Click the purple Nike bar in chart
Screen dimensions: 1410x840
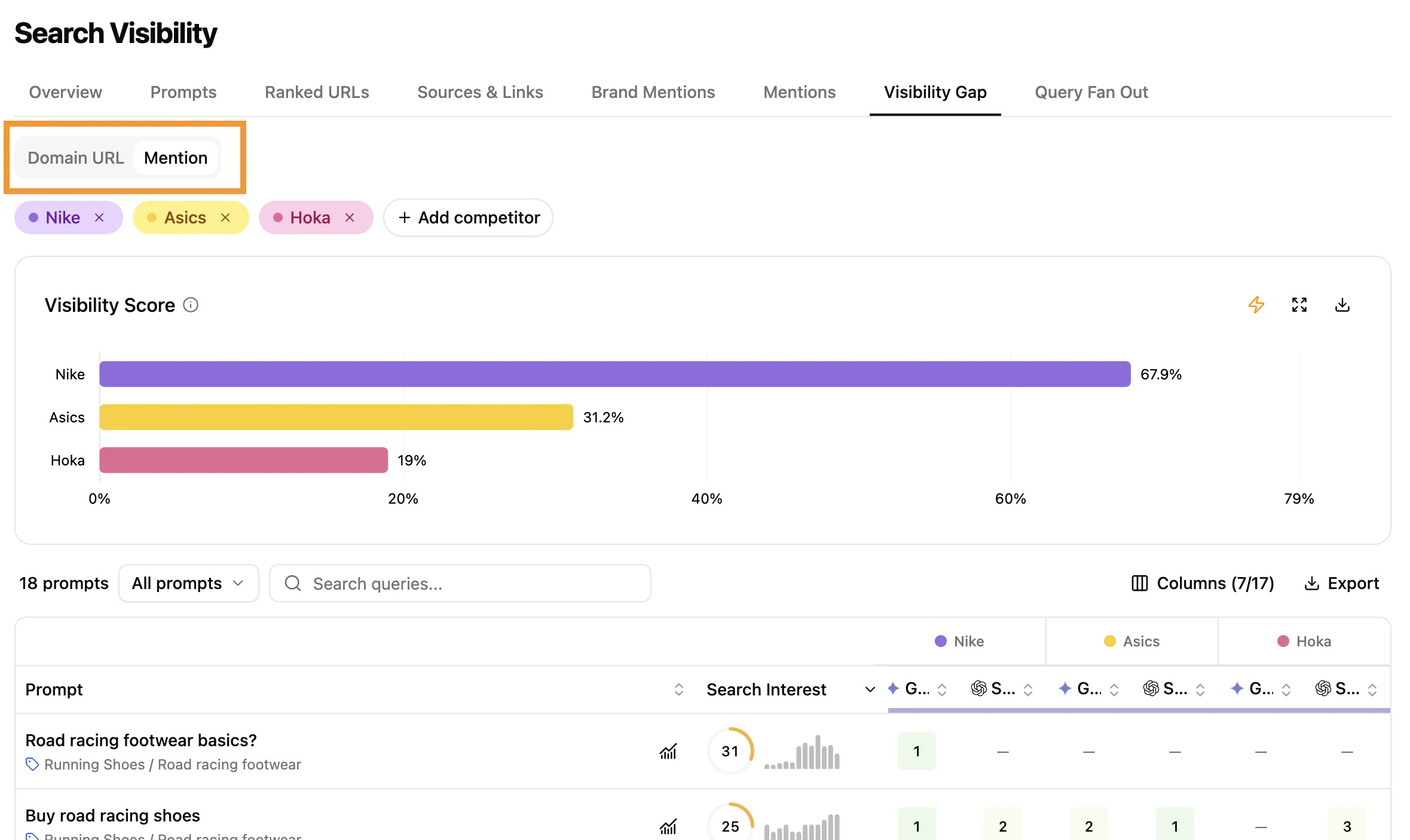tap(615, 374)
